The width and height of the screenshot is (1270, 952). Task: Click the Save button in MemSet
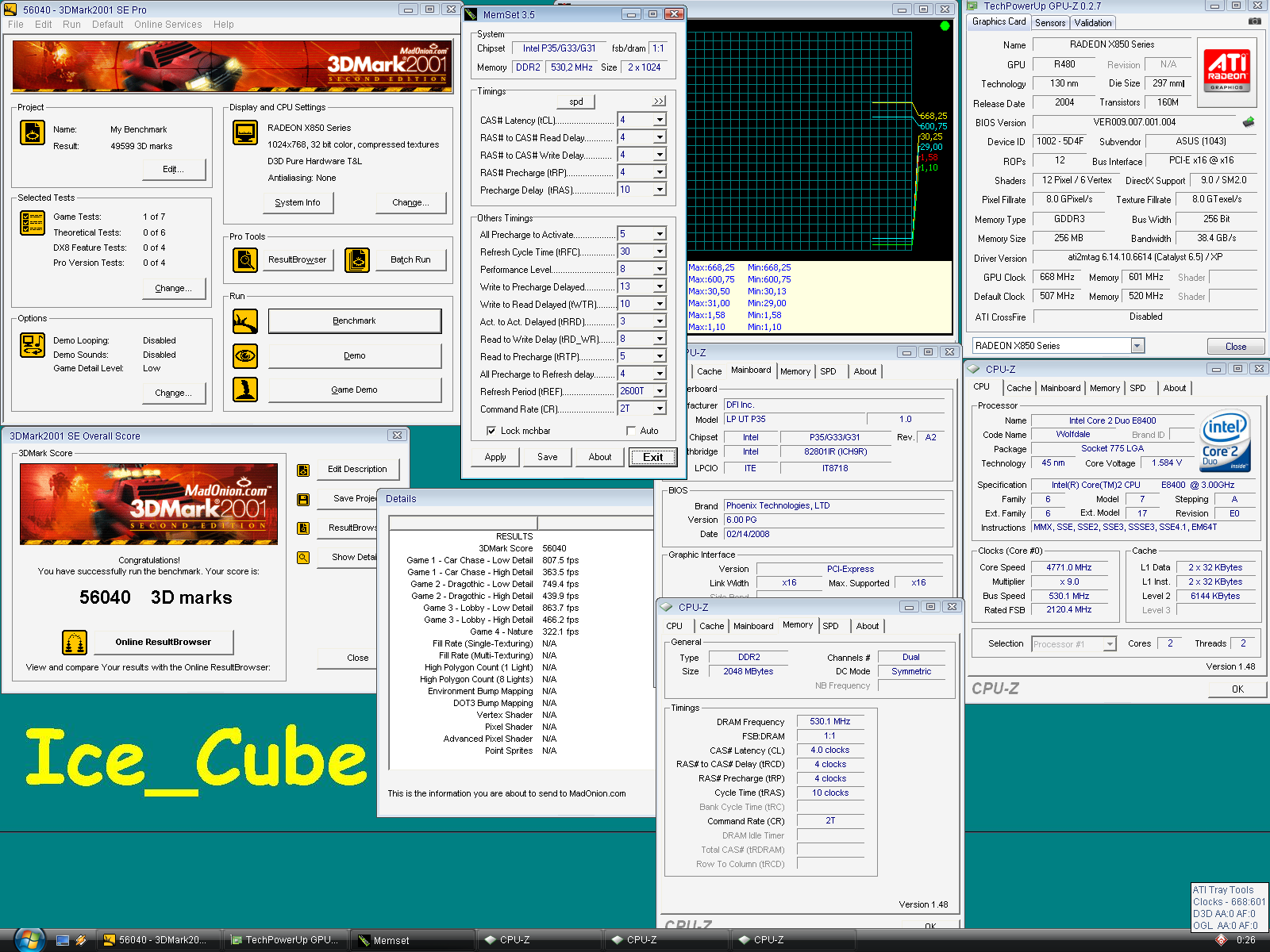[x=547, y=457]
